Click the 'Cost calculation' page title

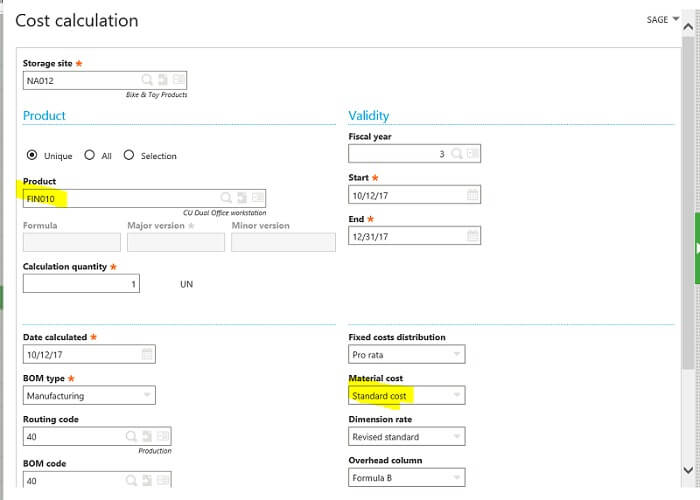pos(77,21)
